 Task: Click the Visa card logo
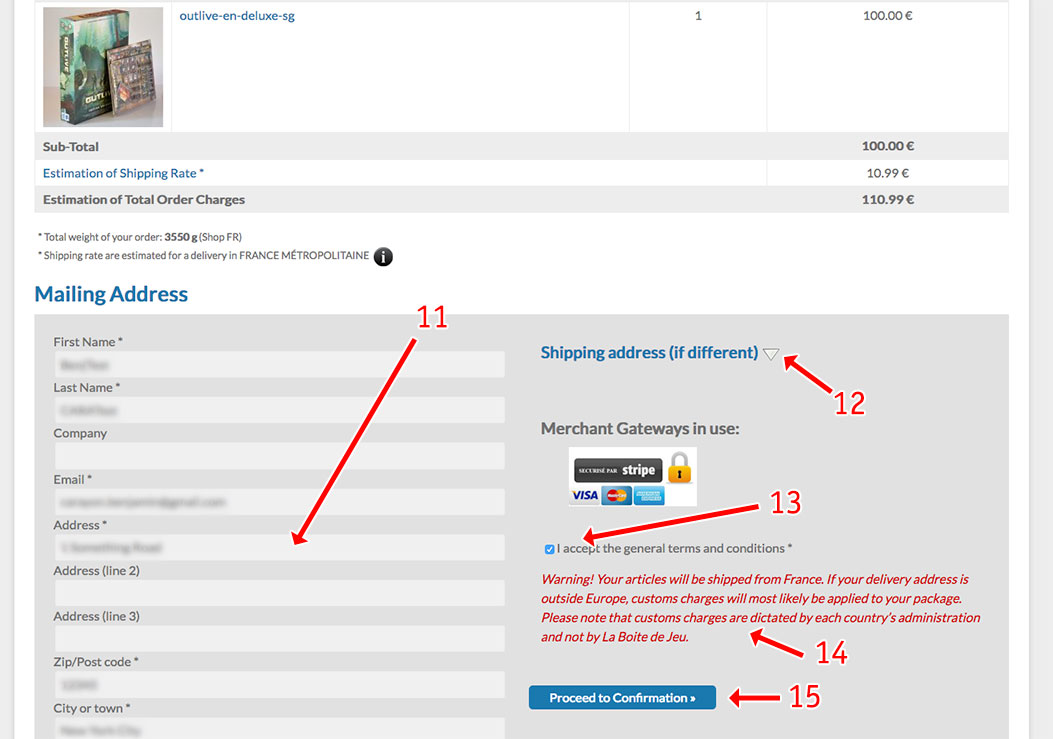[x=585, y=495]
